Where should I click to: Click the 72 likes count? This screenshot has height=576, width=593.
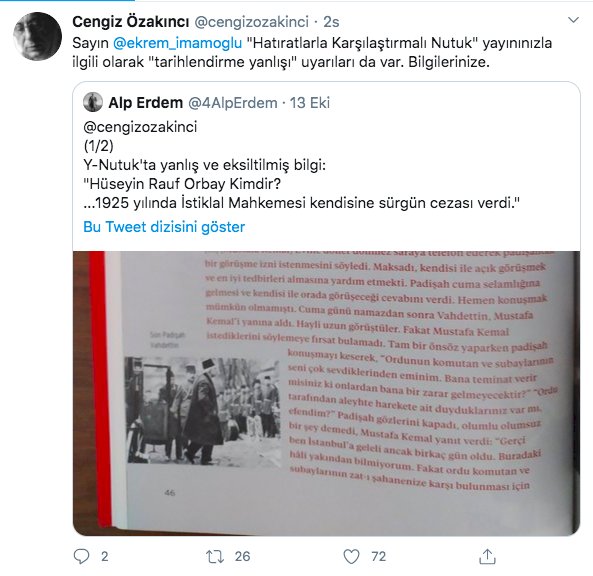pyautogui.click(x=379, y=556)
